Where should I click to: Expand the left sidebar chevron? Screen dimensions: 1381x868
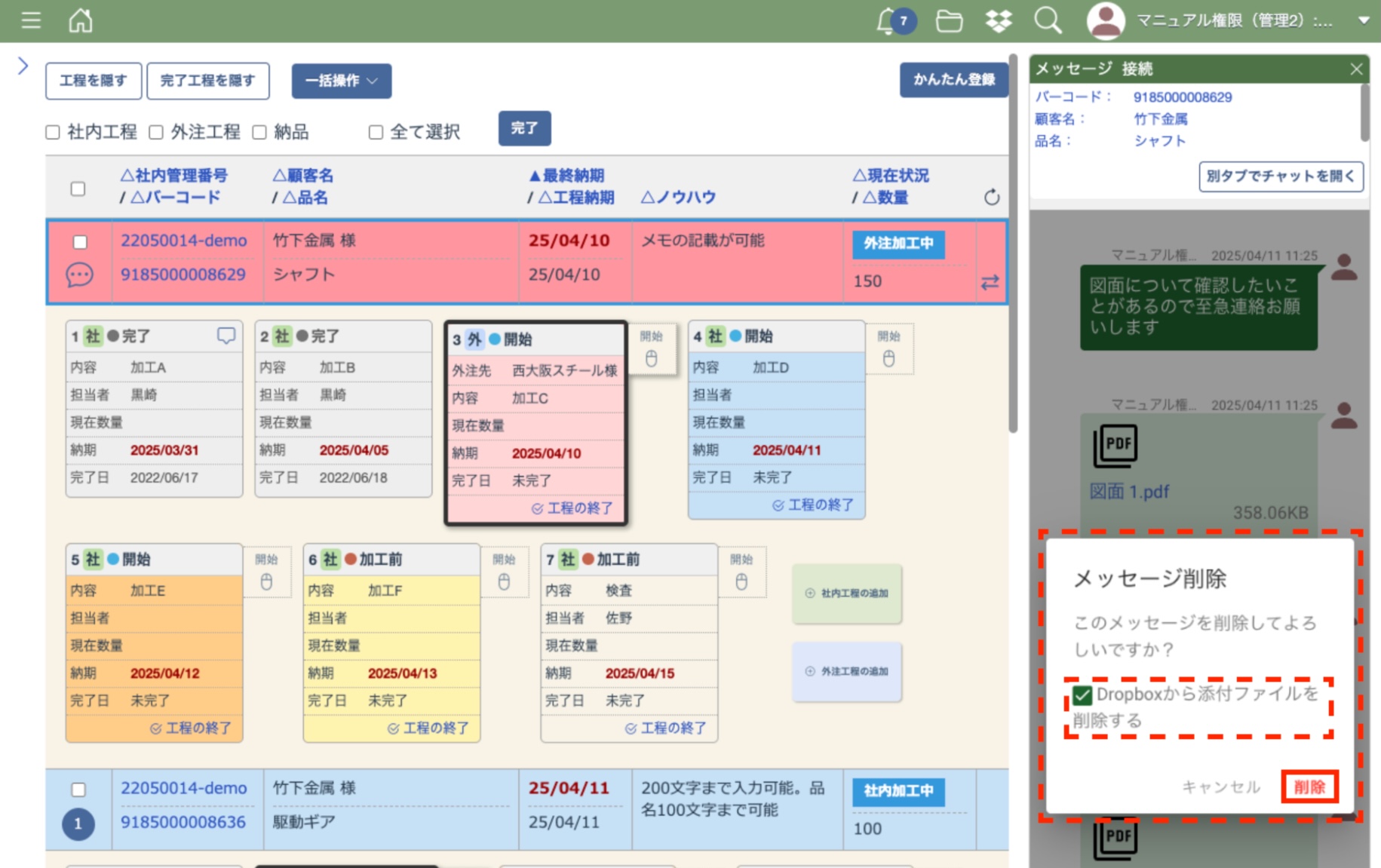point(23,66)
